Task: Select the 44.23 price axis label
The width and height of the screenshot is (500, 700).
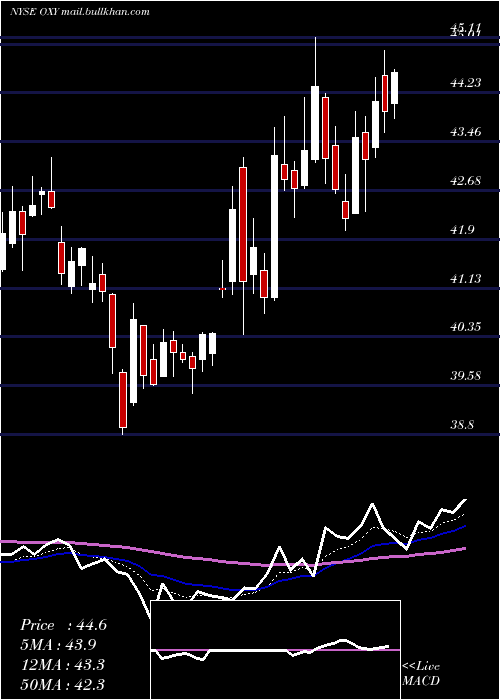Action: pyautogui.click(x=466, y=83)
